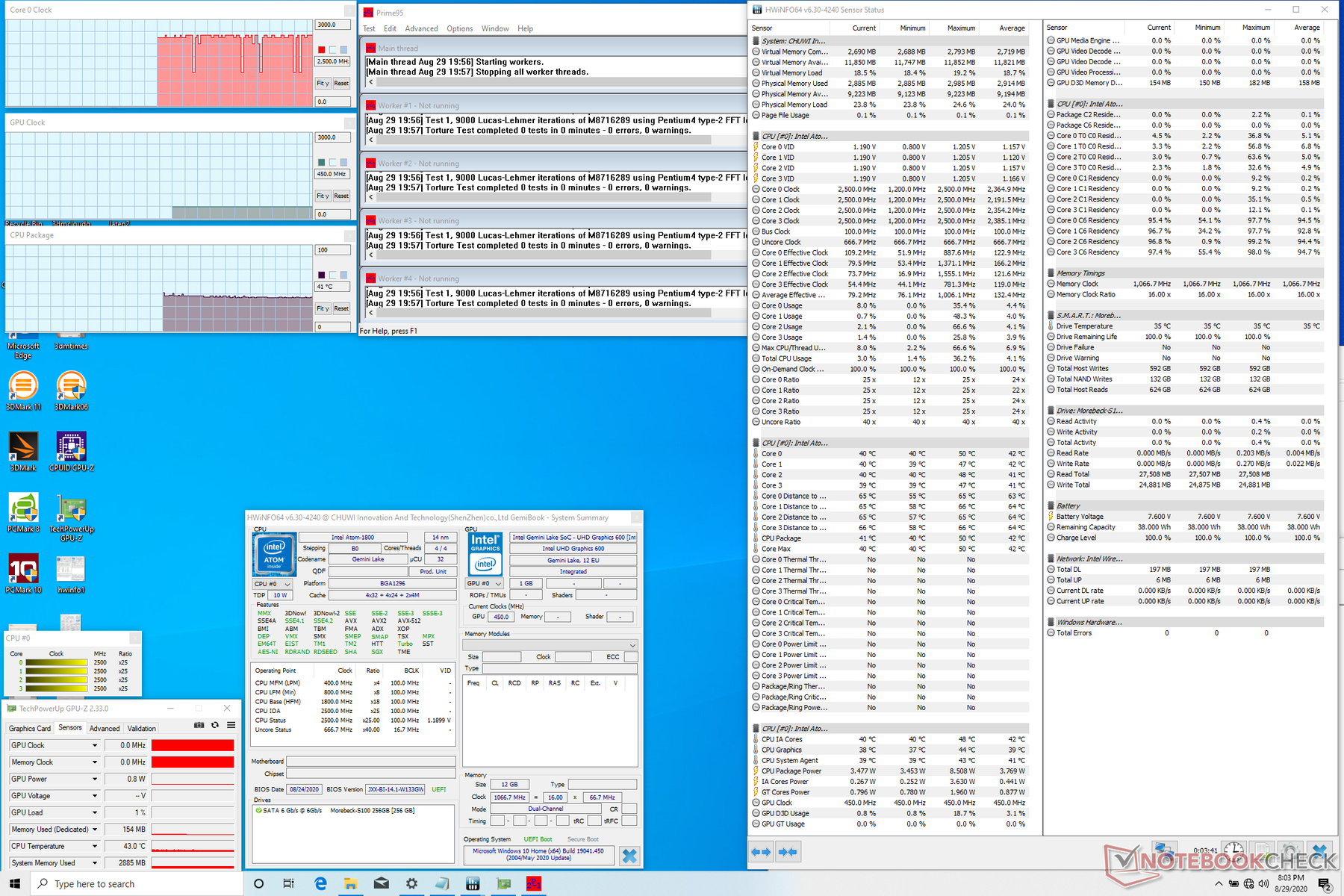Click the teal line color swatch on GPU Clock graph
The width and height of the screenshot is (1344, 896).
coord(322,162)
